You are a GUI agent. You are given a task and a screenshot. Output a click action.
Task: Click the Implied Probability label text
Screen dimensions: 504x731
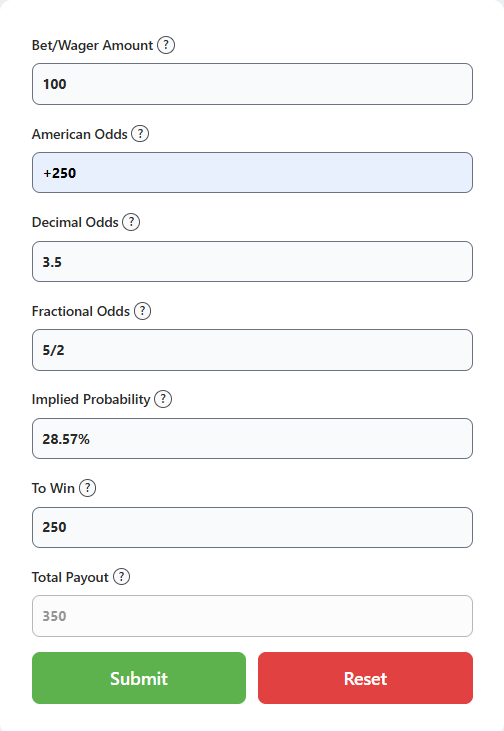tap(91, 400)
